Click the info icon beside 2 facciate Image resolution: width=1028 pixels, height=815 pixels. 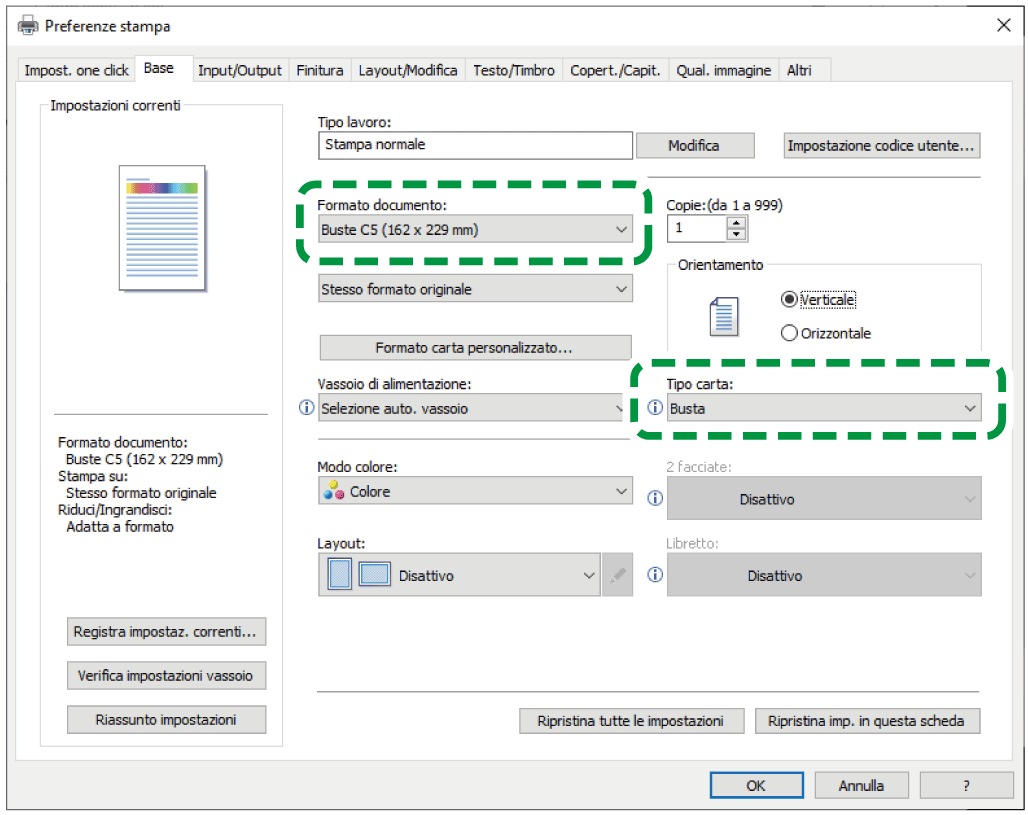(656, 498)
